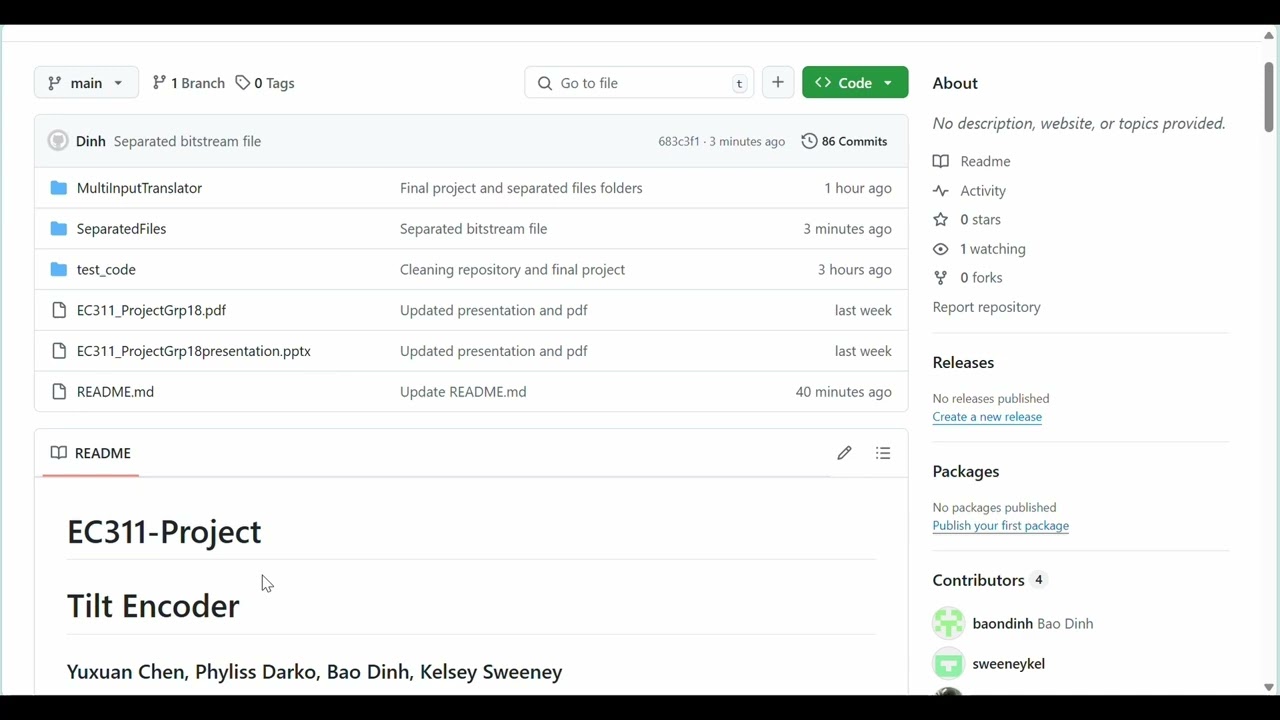Click the Dinh author avatar
This screenshot has width=1280, height=720.
(x=58, y=141)
